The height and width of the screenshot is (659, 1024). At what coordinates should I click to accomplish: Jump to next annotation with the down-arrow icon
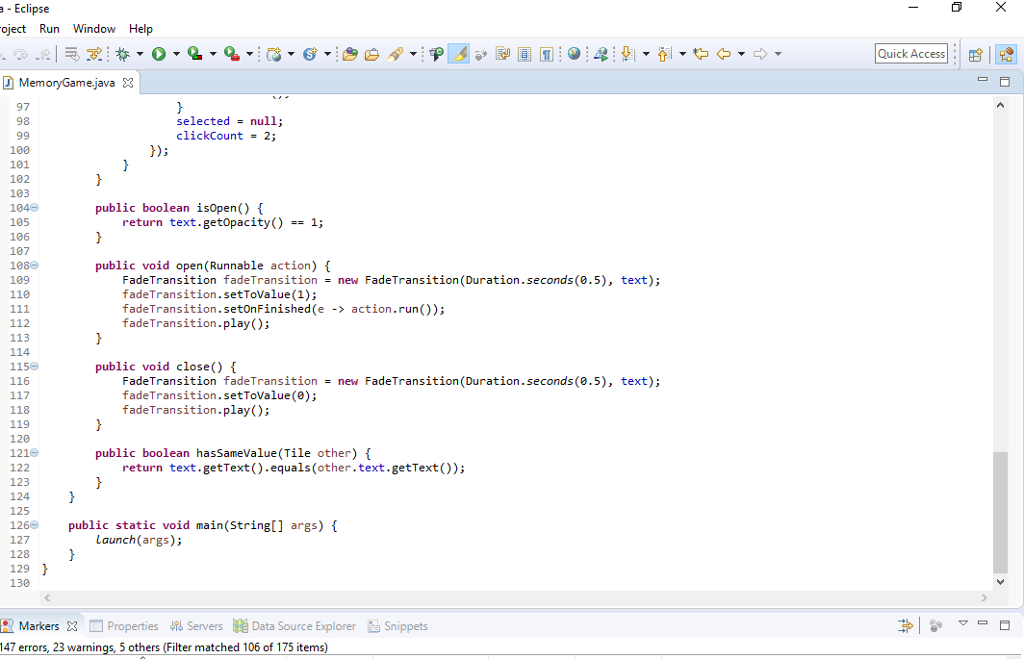pyautogui.click(x=625, y=54)
